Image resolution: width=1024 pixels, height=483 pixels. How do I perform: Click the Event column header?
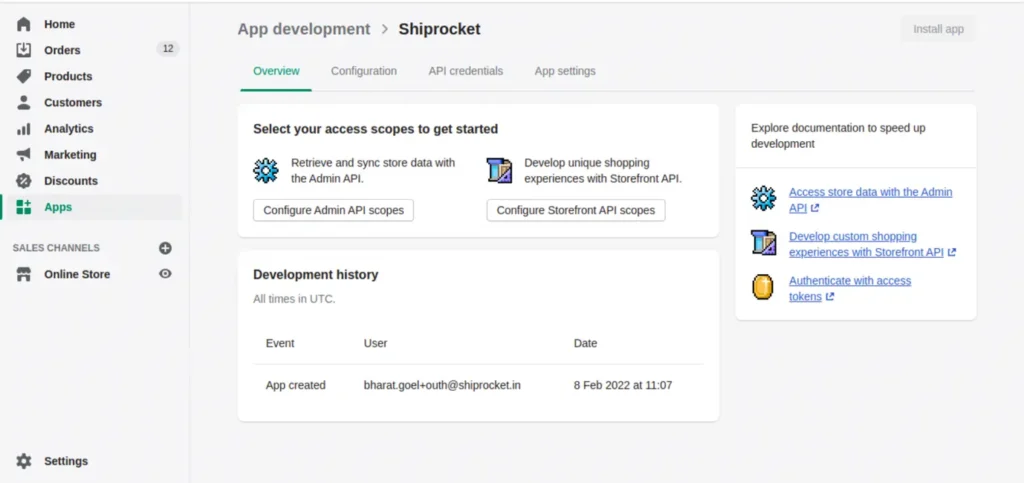coord(280,343)
